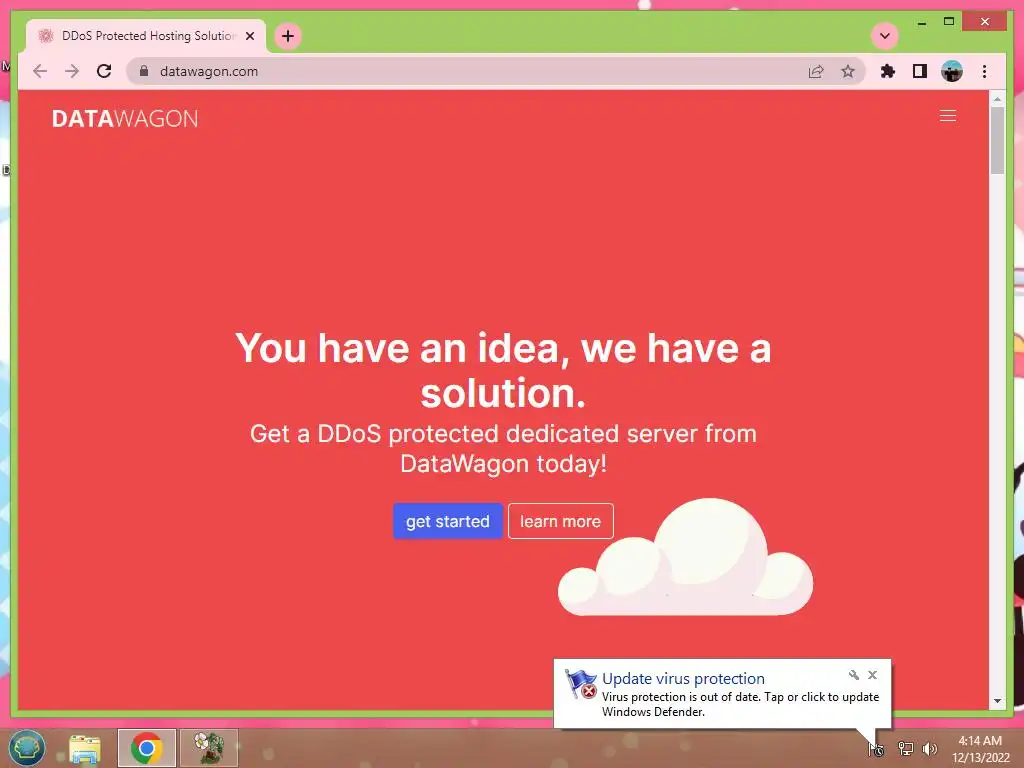Open network status tray icon
The height and width of the screenshot is (768, 1024).
[905, 749]
